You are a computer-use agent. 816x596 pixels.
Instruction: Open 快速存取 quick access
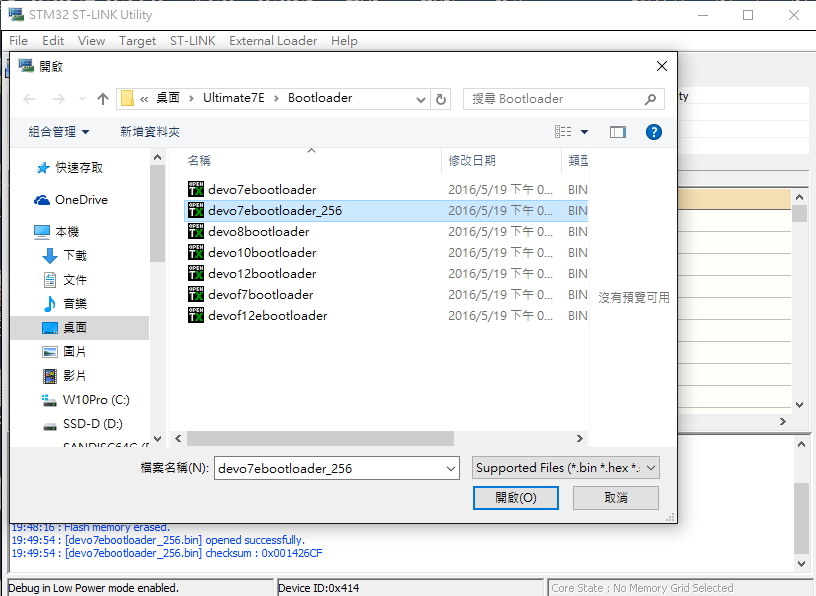point(70,168)
